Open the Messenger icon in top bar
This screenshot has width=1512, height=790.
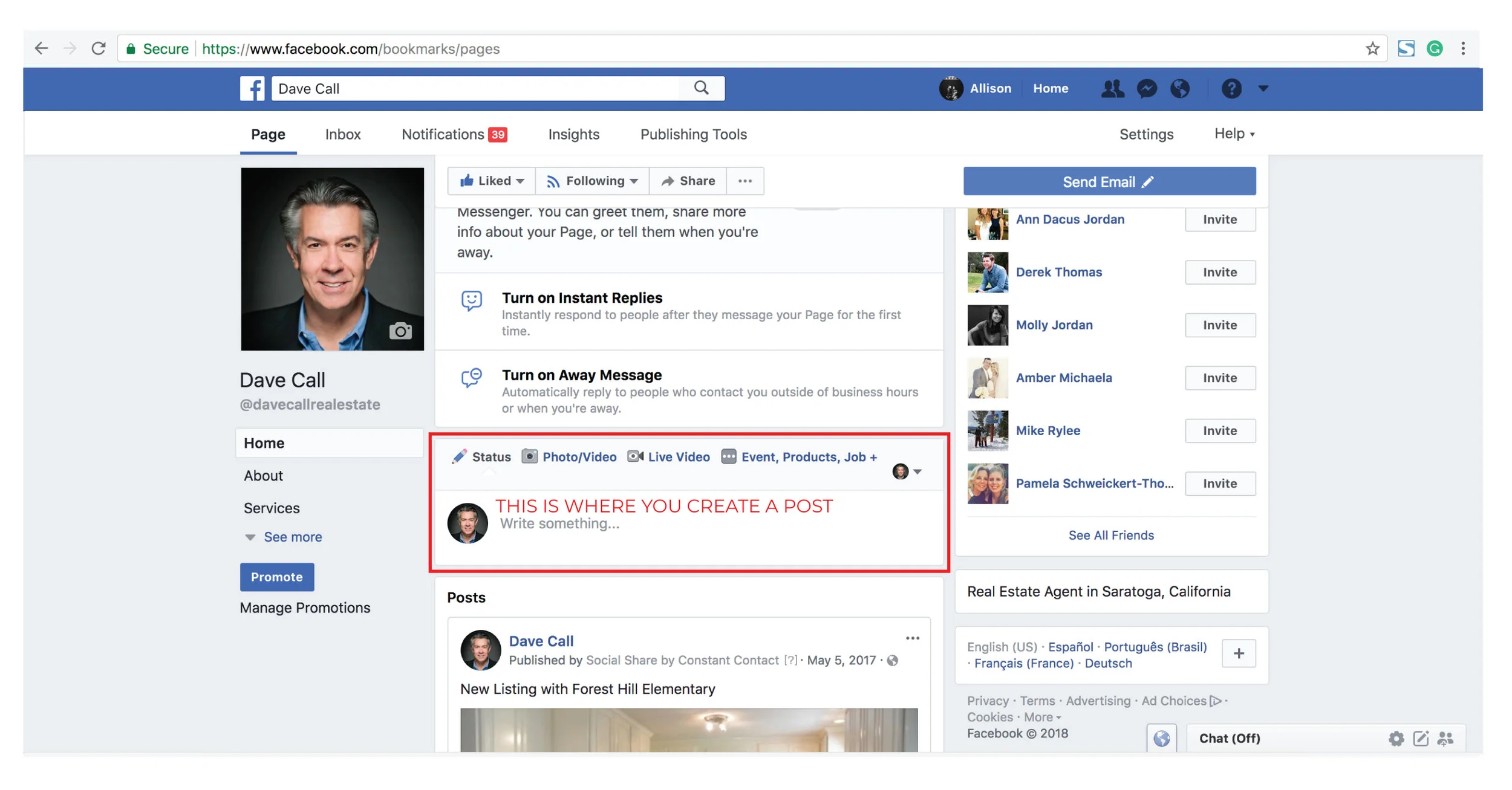coord(1147,89)
